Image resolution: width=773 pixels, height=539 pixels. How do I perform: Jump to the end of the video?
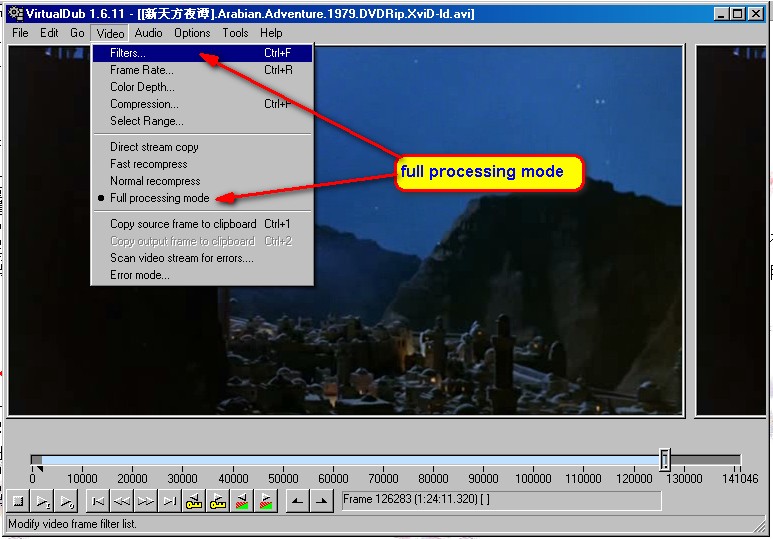pyautogui.click(x=170, y=501)
